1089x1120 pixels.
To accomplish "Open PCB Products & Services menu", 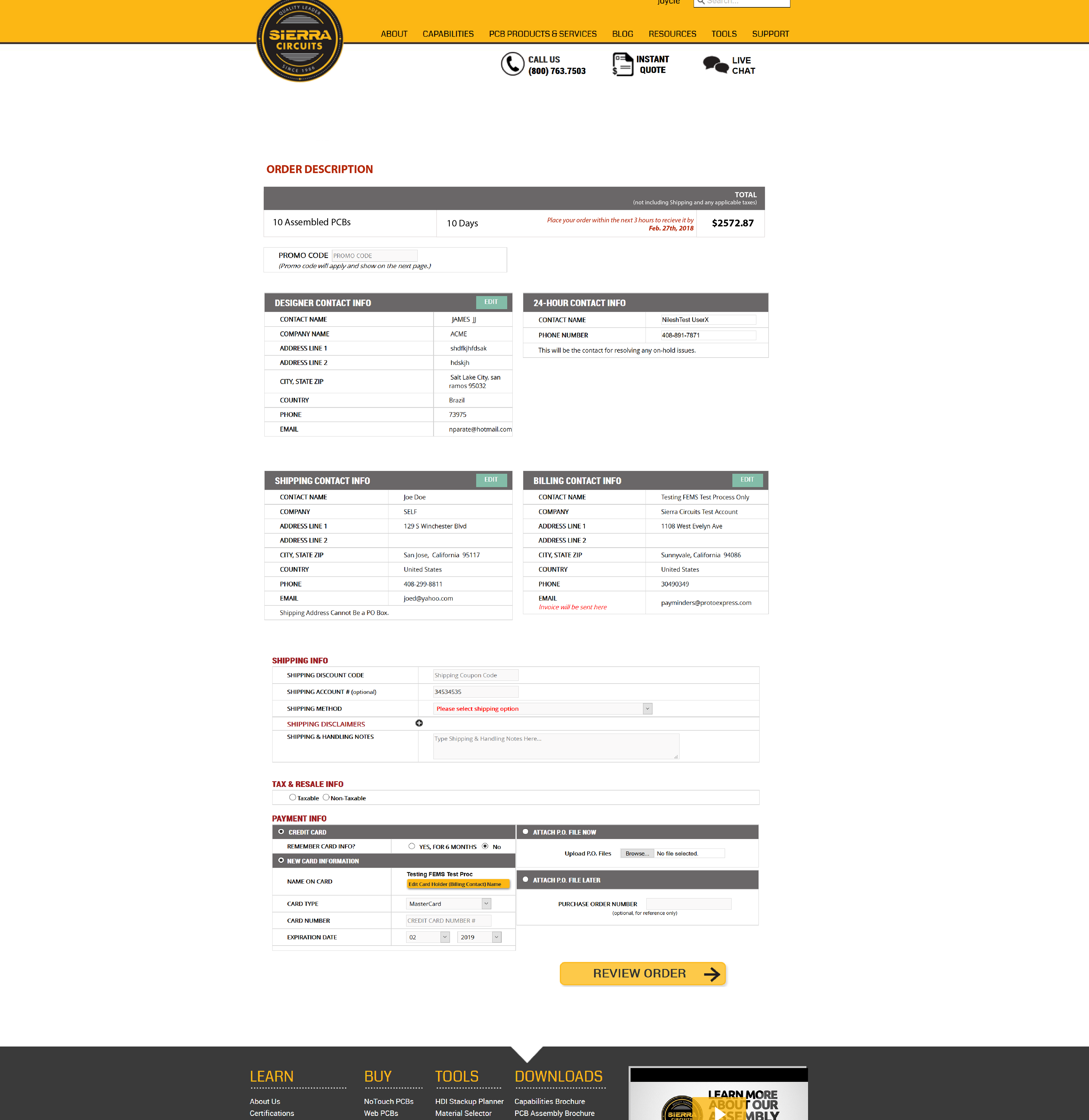I will pyautogui.click(x=542, y=34).
